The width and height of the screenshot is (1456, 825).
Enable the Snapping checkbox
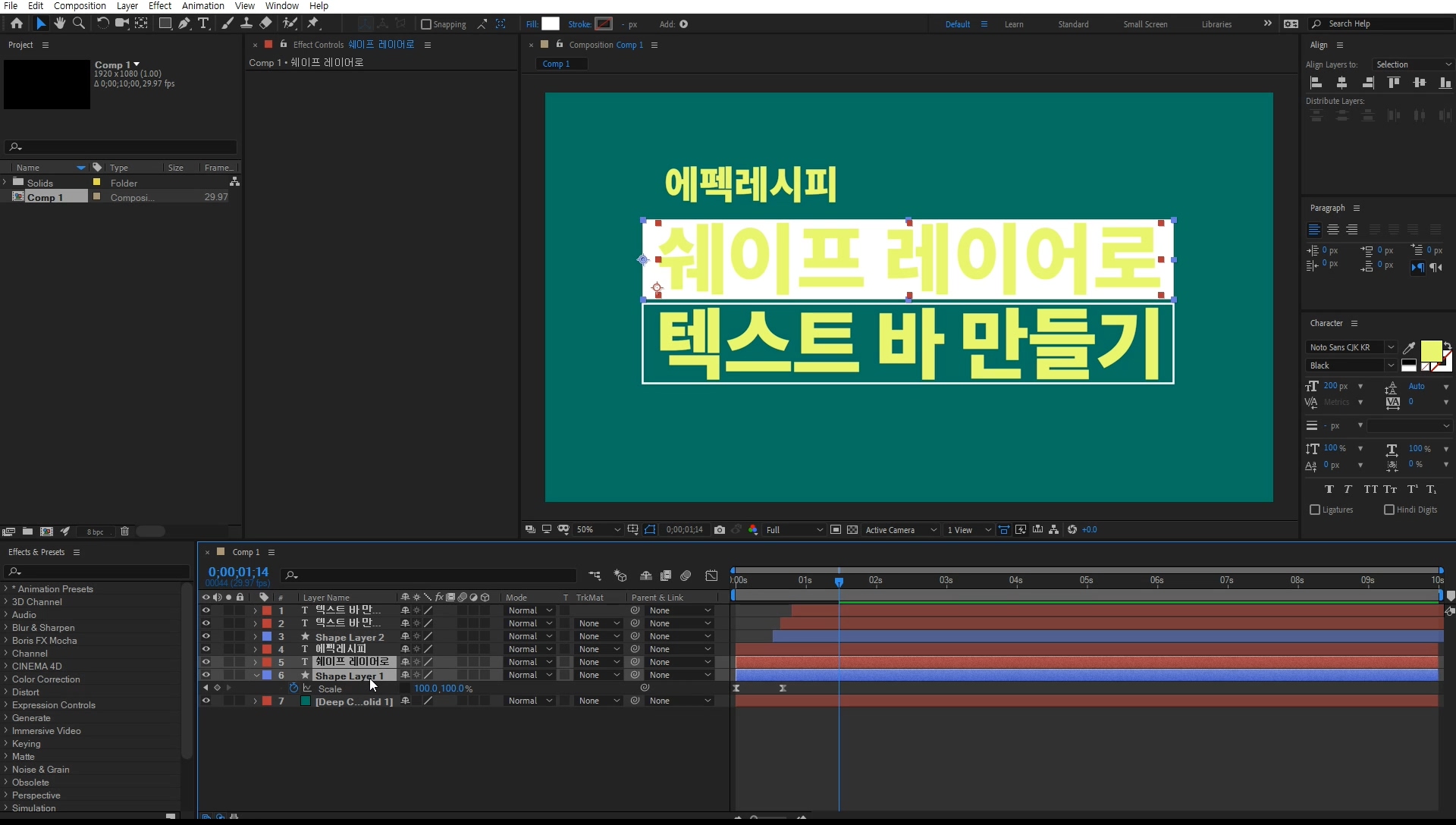click(426, 24)
